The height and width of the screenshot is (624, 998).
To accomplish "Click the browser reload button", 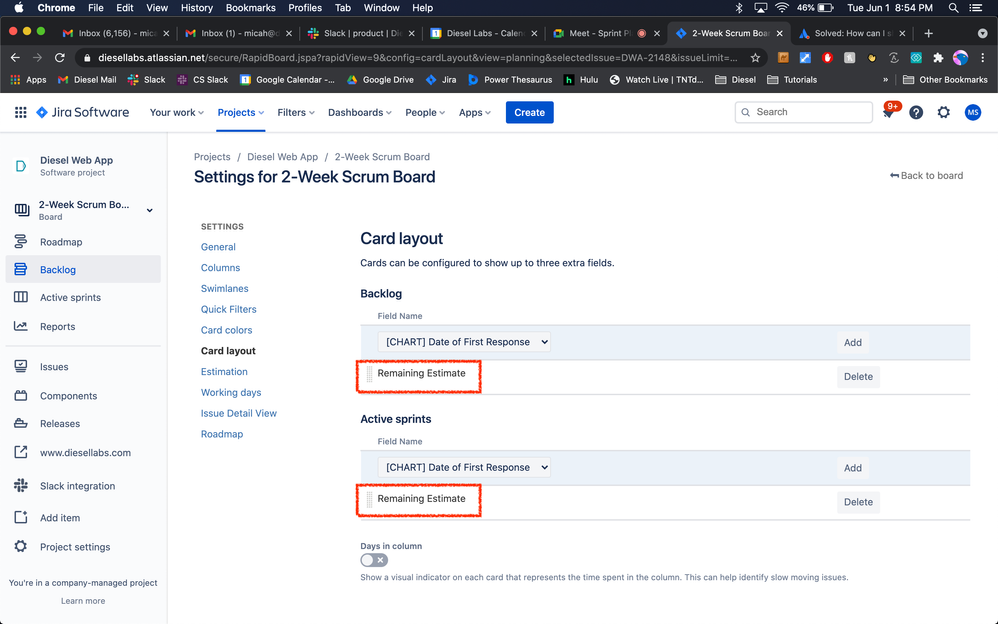I will 60,58.
